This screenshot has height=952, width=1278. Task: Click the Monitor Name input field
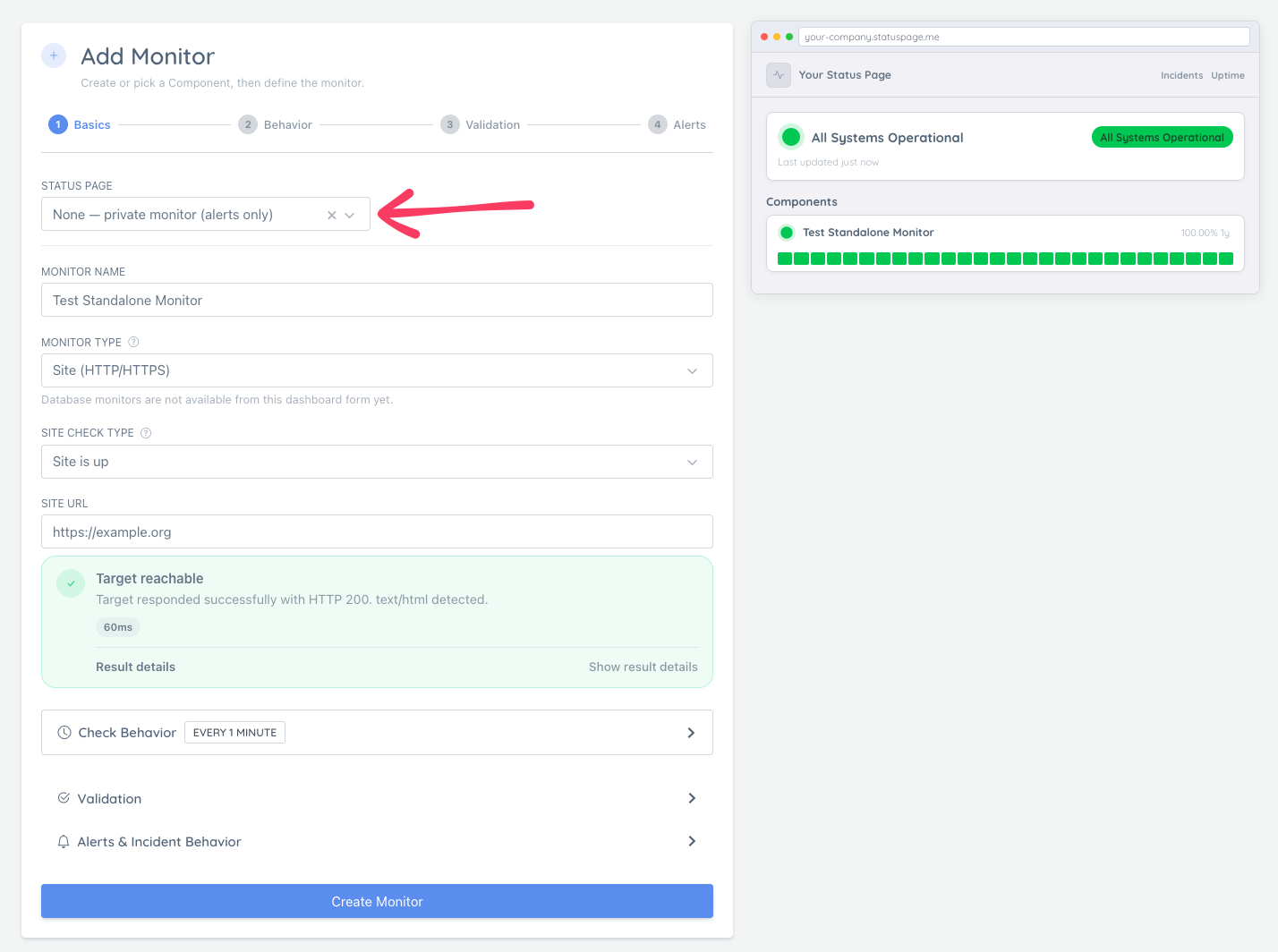[377, 300]
